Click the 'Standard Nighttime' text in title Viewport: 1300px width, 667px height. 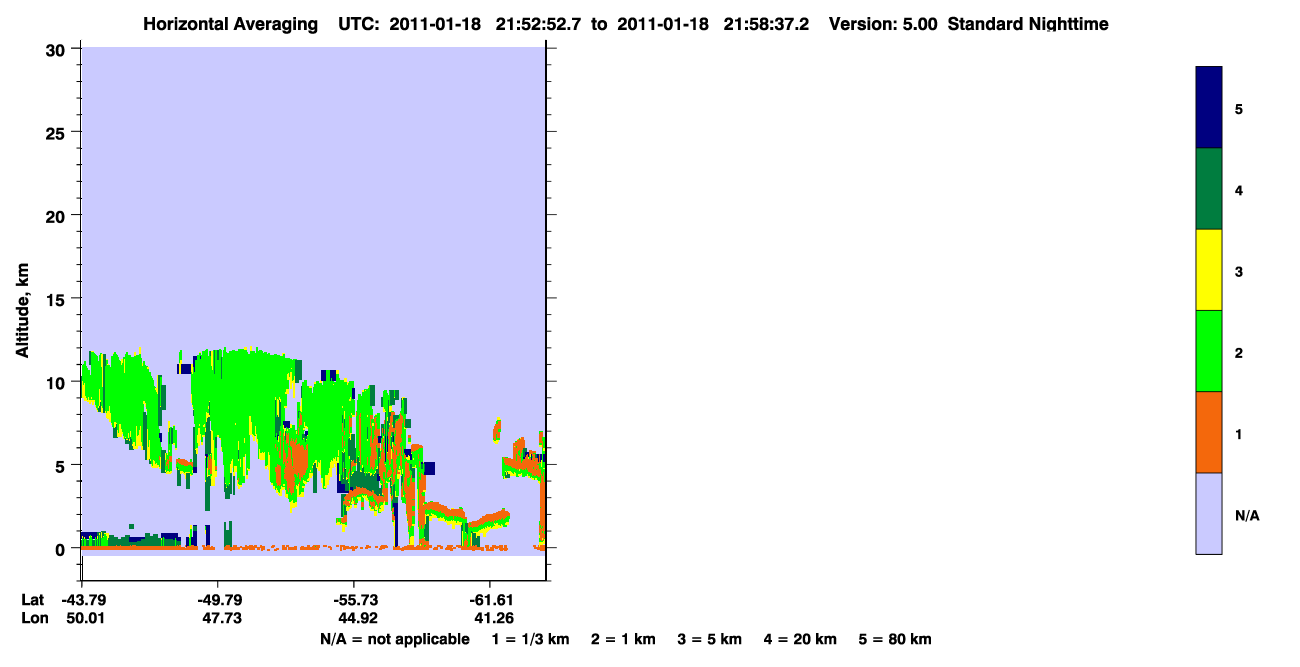[1028, 24]
